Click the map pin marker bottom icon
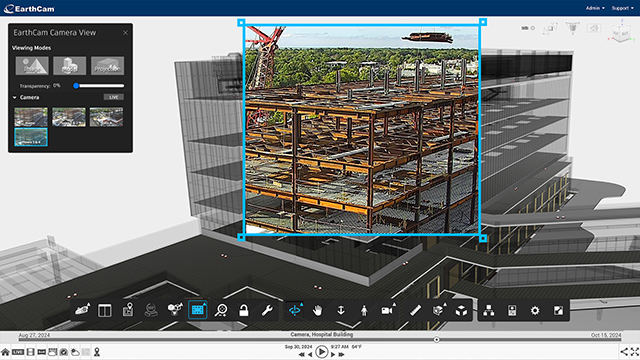The width and height of the screenshot is (640, 360). click(97, 352)
